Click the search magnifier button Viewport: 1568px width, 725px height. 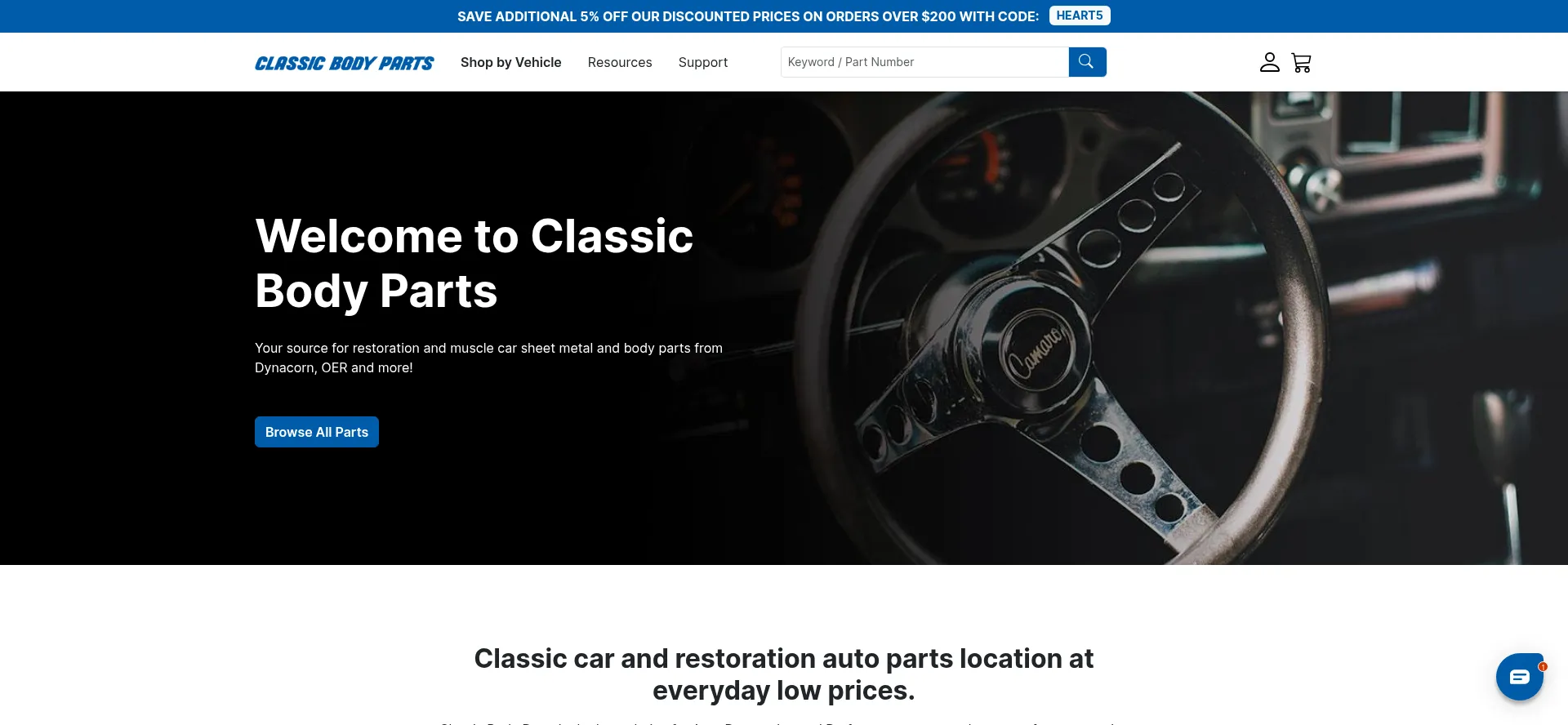pyautogui.click(x=1087, y=62)
